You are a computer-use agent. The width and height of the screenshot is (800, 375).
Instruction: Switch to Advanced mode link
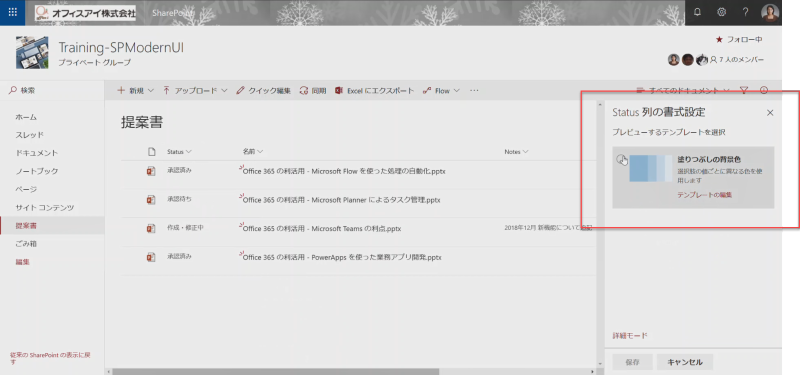(630, 336)
